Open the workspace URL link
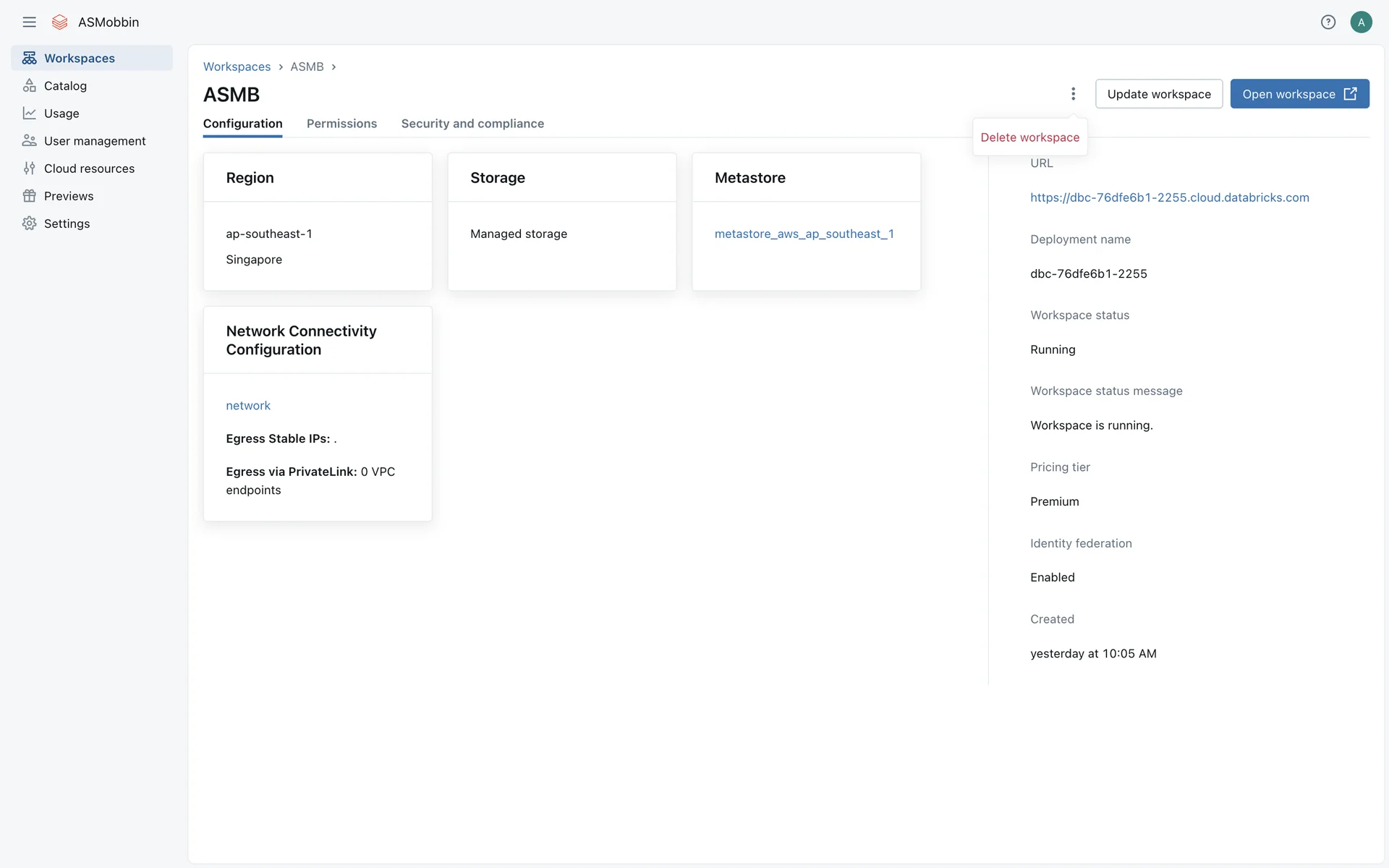 click(x=1169, y=197)
